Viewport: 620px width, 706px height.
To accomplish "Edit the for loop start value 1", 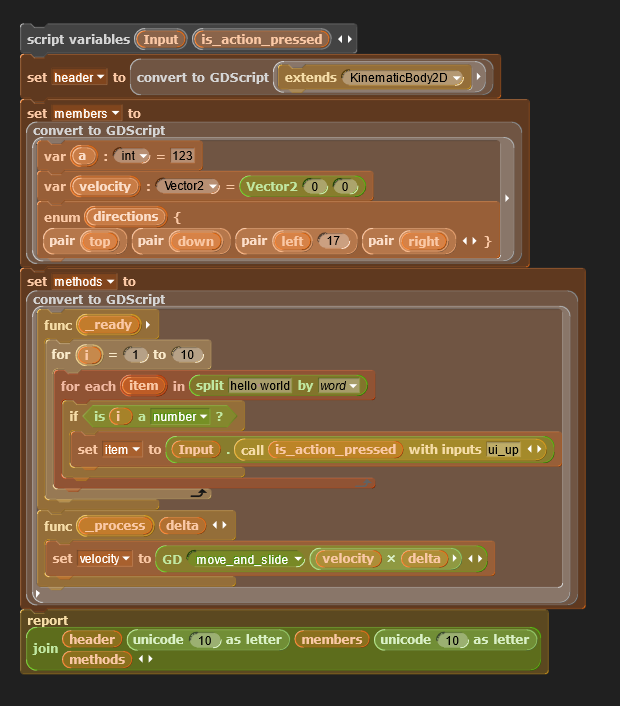I will (135, 355).
